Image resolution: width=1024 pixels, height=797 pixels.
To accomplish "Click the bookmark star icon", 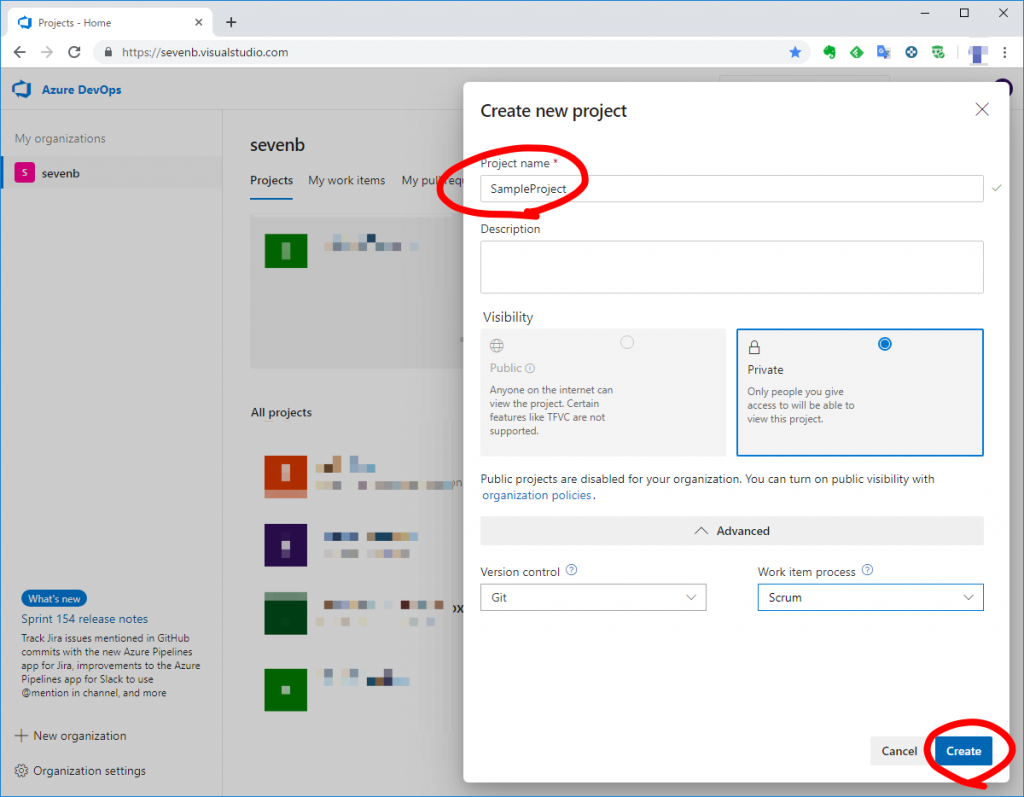I will [795, 52].
